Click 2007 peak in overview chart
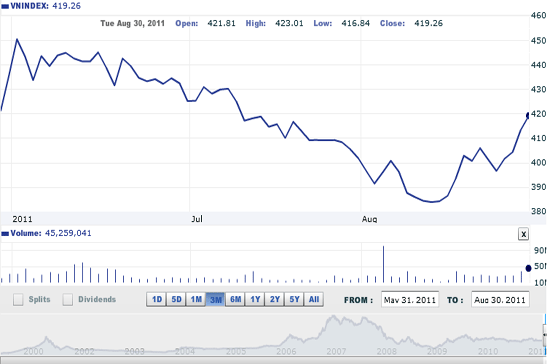This screenshot has width=550, height=364. click(333, 317)
